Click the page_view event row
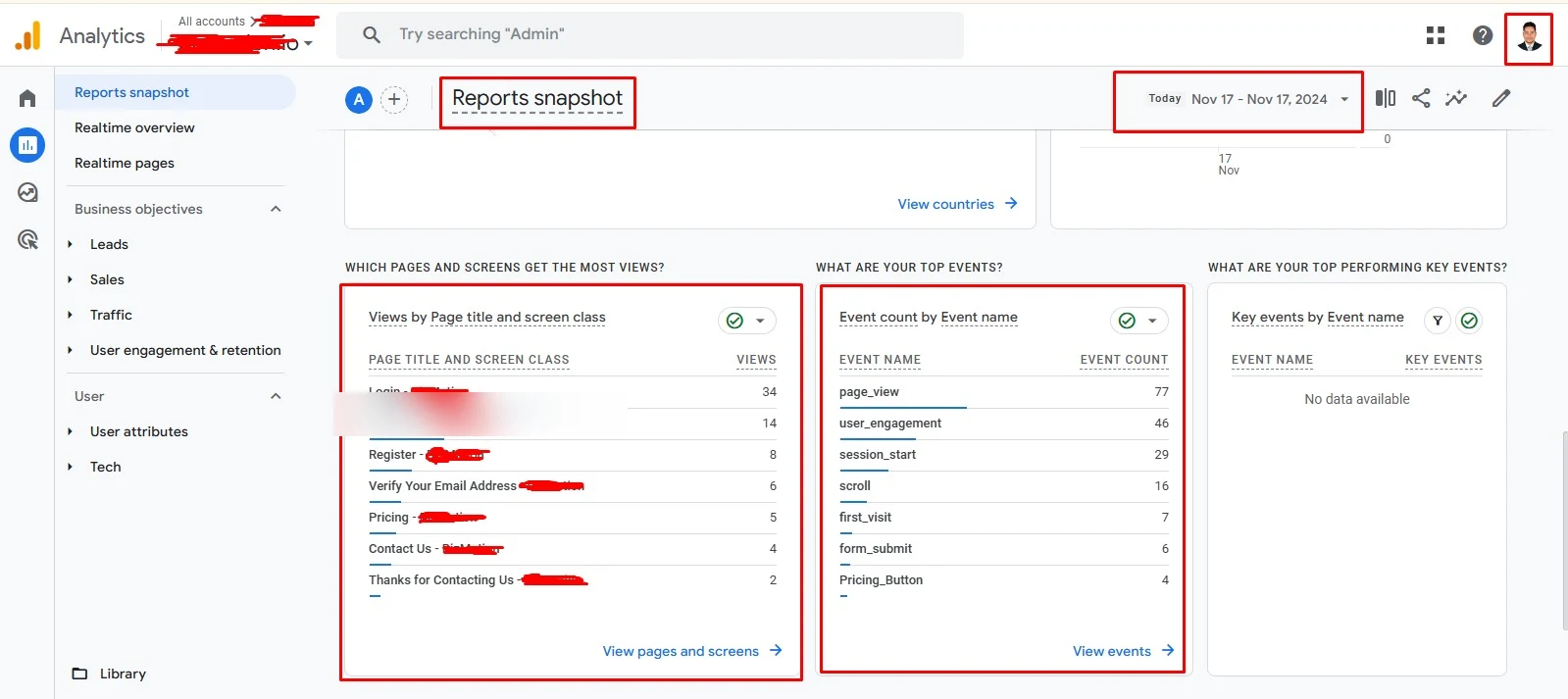 click(1004, 392)
